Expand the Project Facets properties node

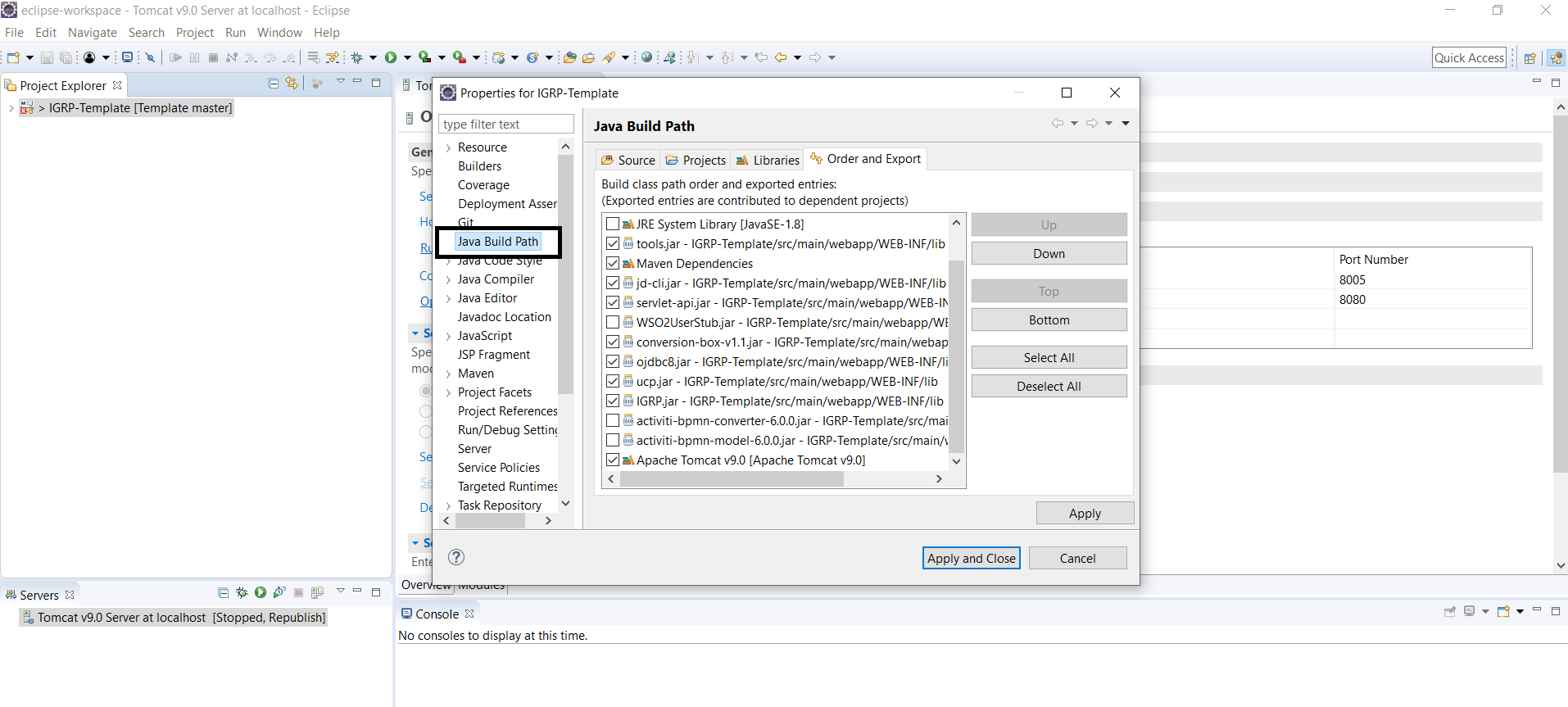tap(448, 393)
